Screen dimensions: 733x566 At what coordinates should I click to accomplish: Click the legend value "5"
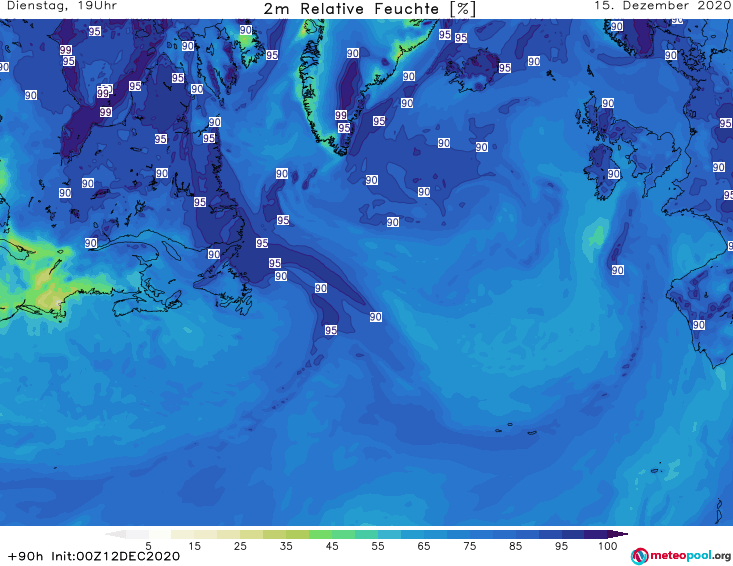pos(148,546)
